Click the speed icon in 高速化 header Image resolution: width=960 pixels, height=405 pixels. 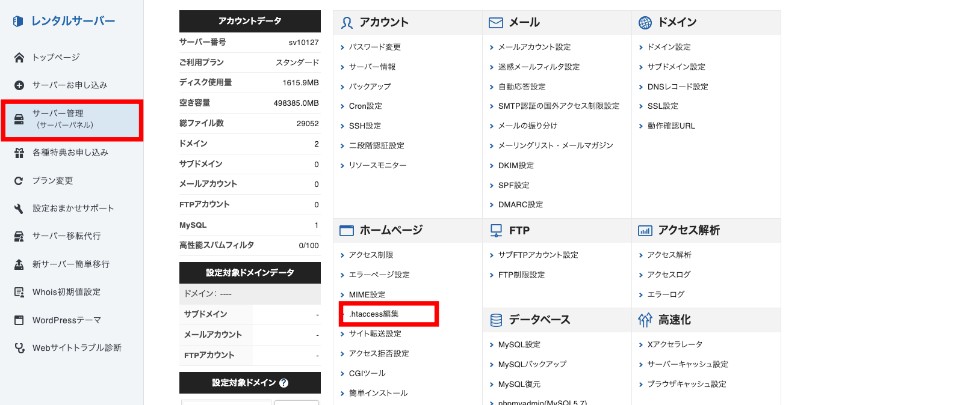point(645,320)
